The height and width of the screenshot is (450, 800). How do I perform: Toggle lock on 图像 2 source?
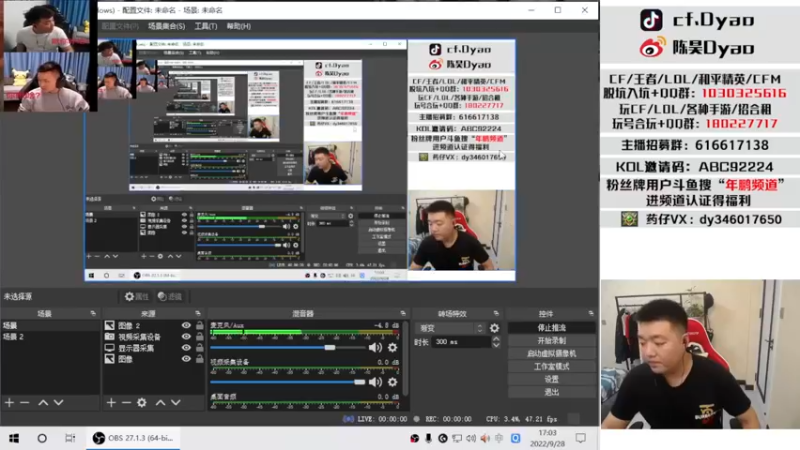point(199,326)
